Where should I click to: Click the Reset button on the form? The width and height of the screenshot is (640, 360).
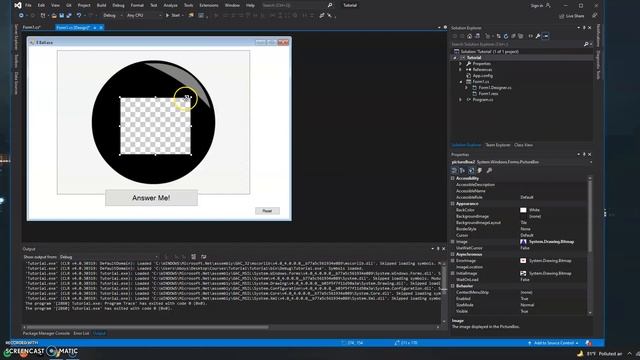pos(267,211)
